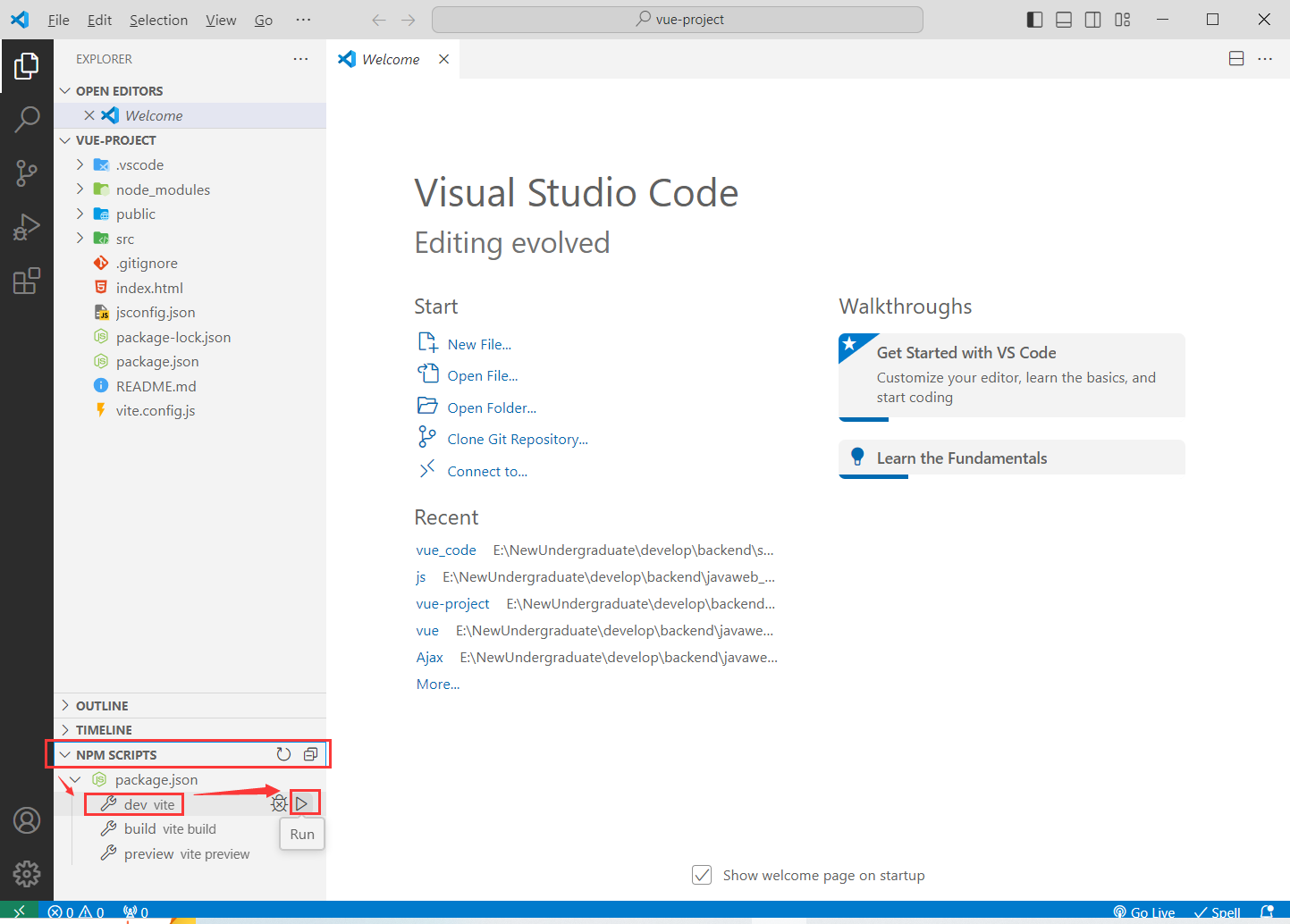Viewport: 1290px width, 924px height.
Task: Go back with the left arrow
Action: click(379, 20)
